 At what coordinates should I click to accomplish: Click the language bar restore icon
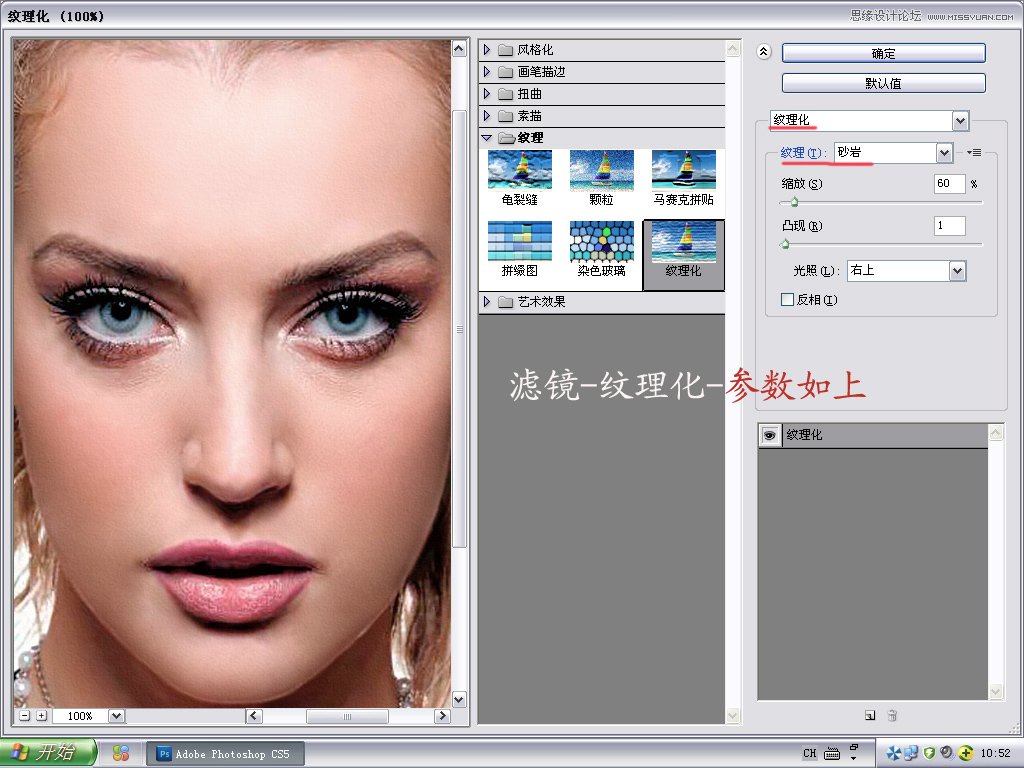pos(854,747)
